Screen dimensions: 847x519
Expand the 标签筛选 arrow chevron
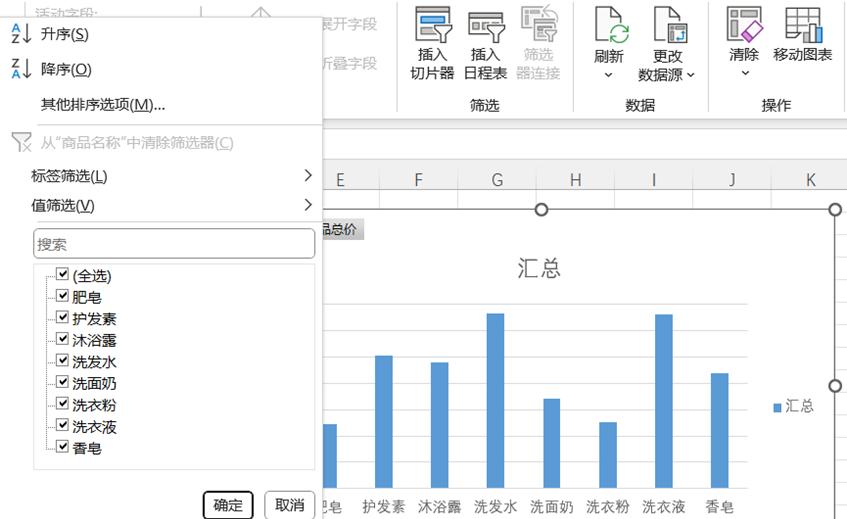[308, 176]
